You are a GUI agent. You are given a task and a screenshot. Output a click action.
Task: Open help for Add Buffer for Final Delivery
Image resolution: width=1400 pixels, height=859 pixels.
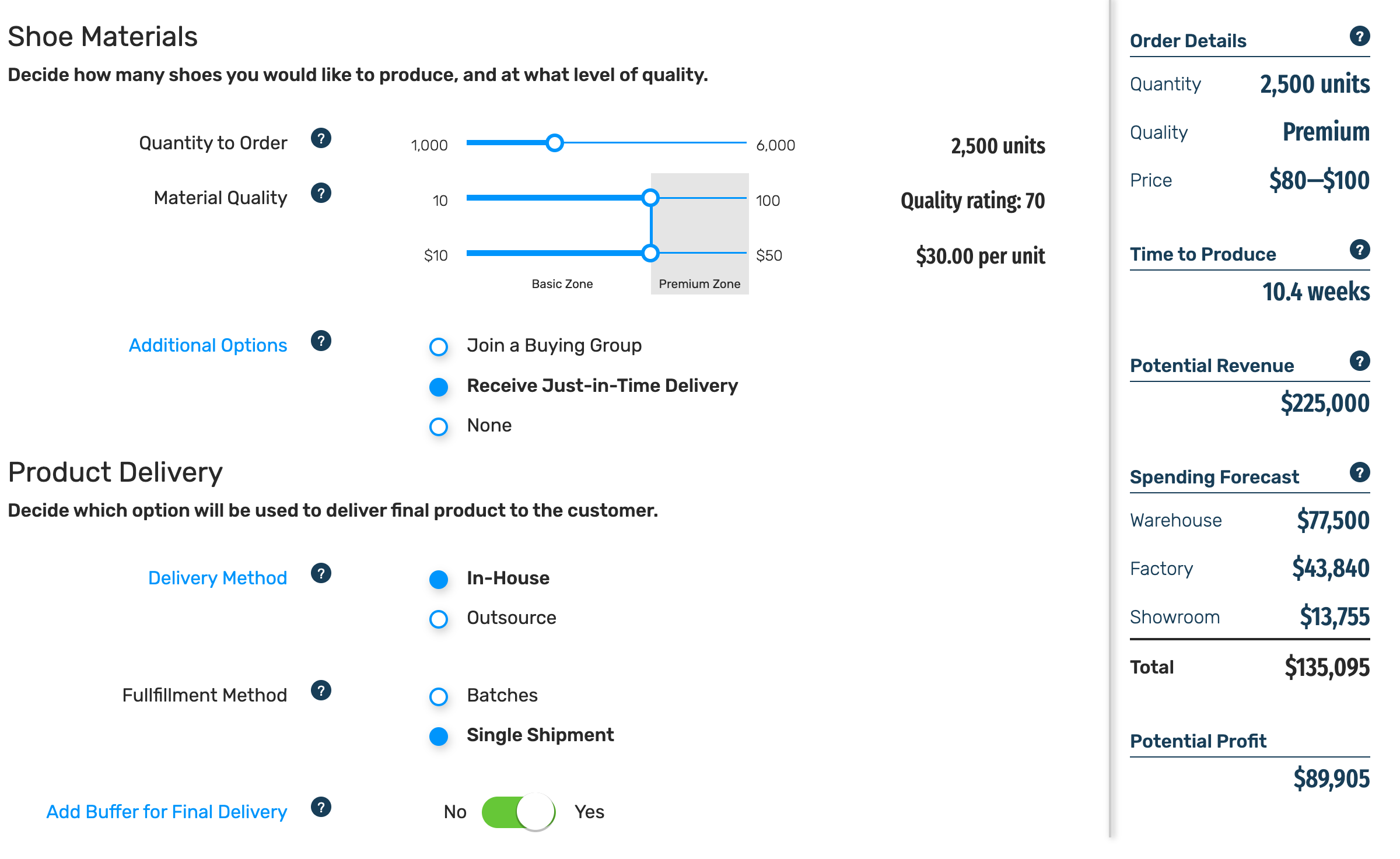(321, 808)
